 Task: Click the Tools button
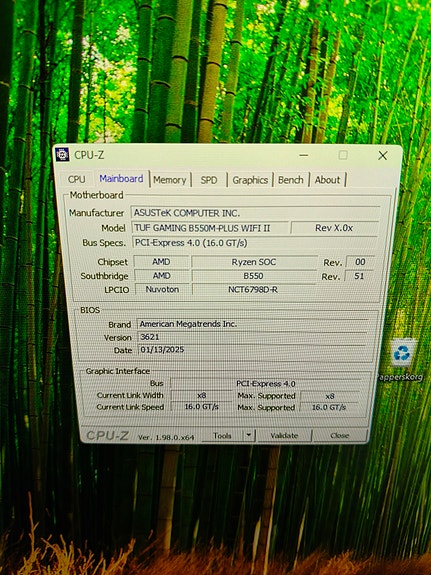tap(222, 436)
